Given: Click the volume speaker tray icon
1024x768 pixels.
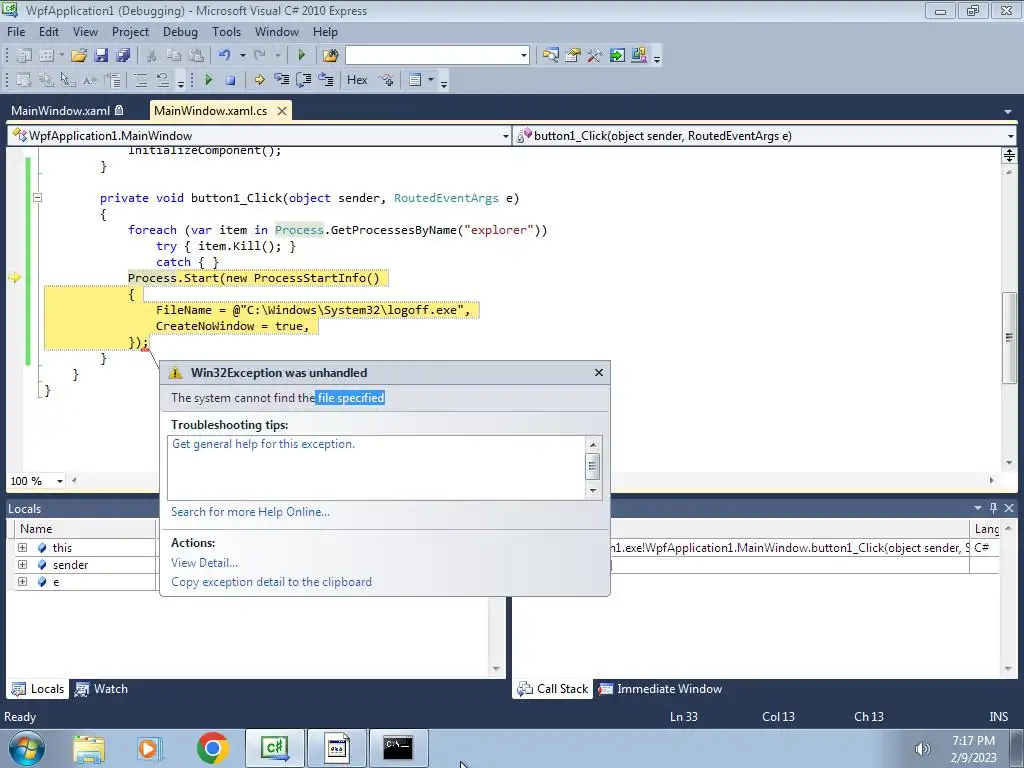Looking at the screenshot, I should (x=922, y=749).
